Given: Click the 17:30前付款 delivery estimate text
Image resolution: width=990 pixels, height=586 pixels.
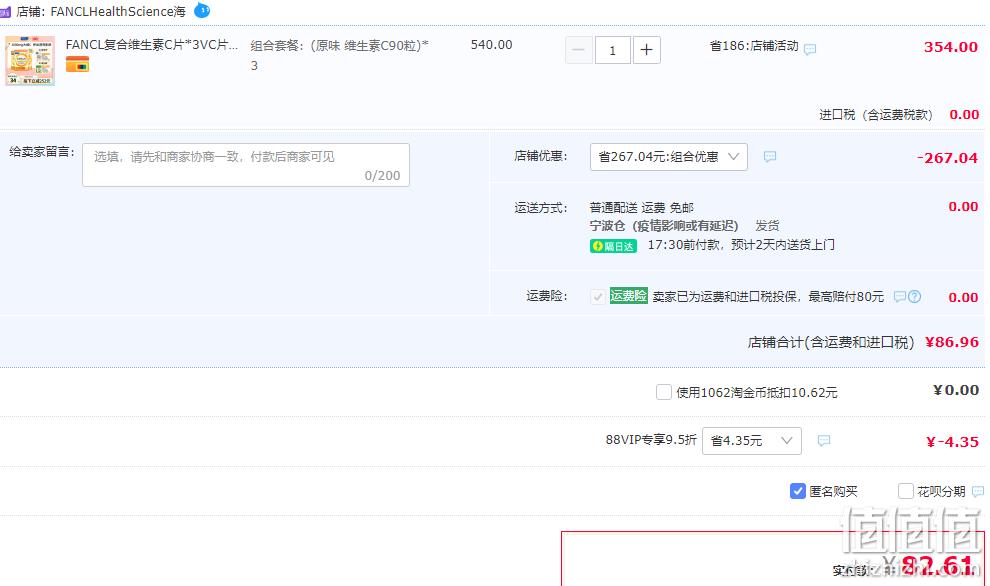Looking at the screenshot, I should pyautogui.click(x=741, y=244).
